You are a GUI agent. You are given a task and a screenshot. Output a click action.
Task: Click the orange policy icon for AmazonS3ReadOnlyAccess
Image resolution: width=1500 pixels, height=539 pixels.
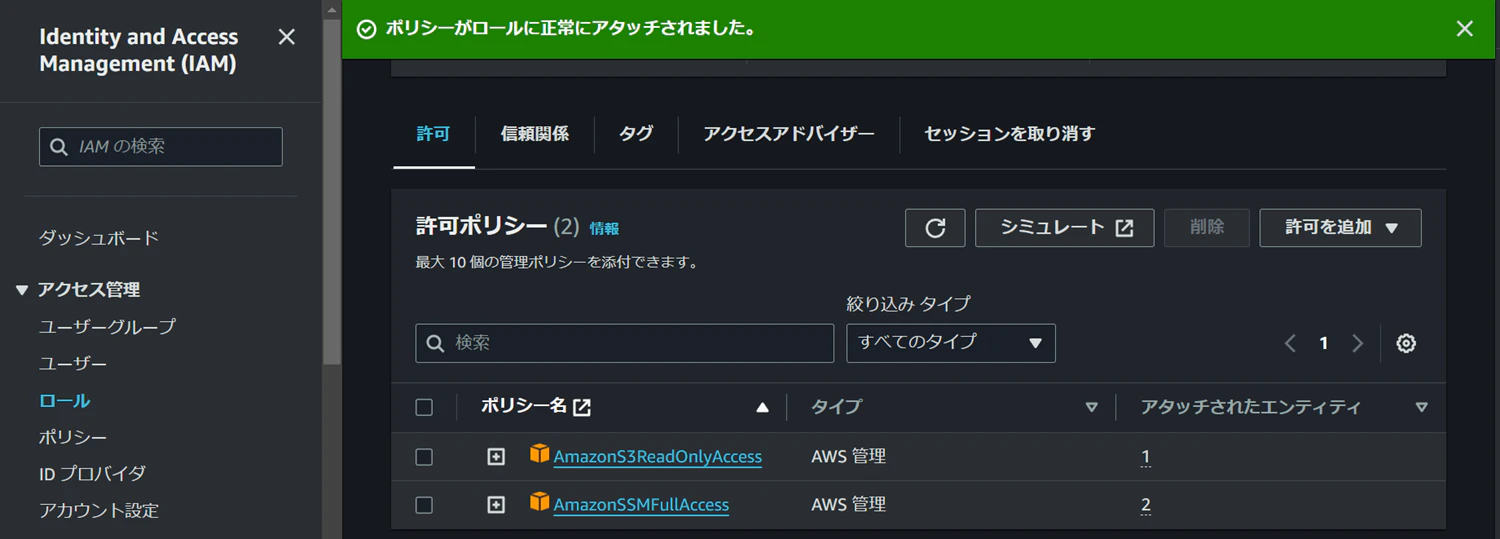(540, 454)
